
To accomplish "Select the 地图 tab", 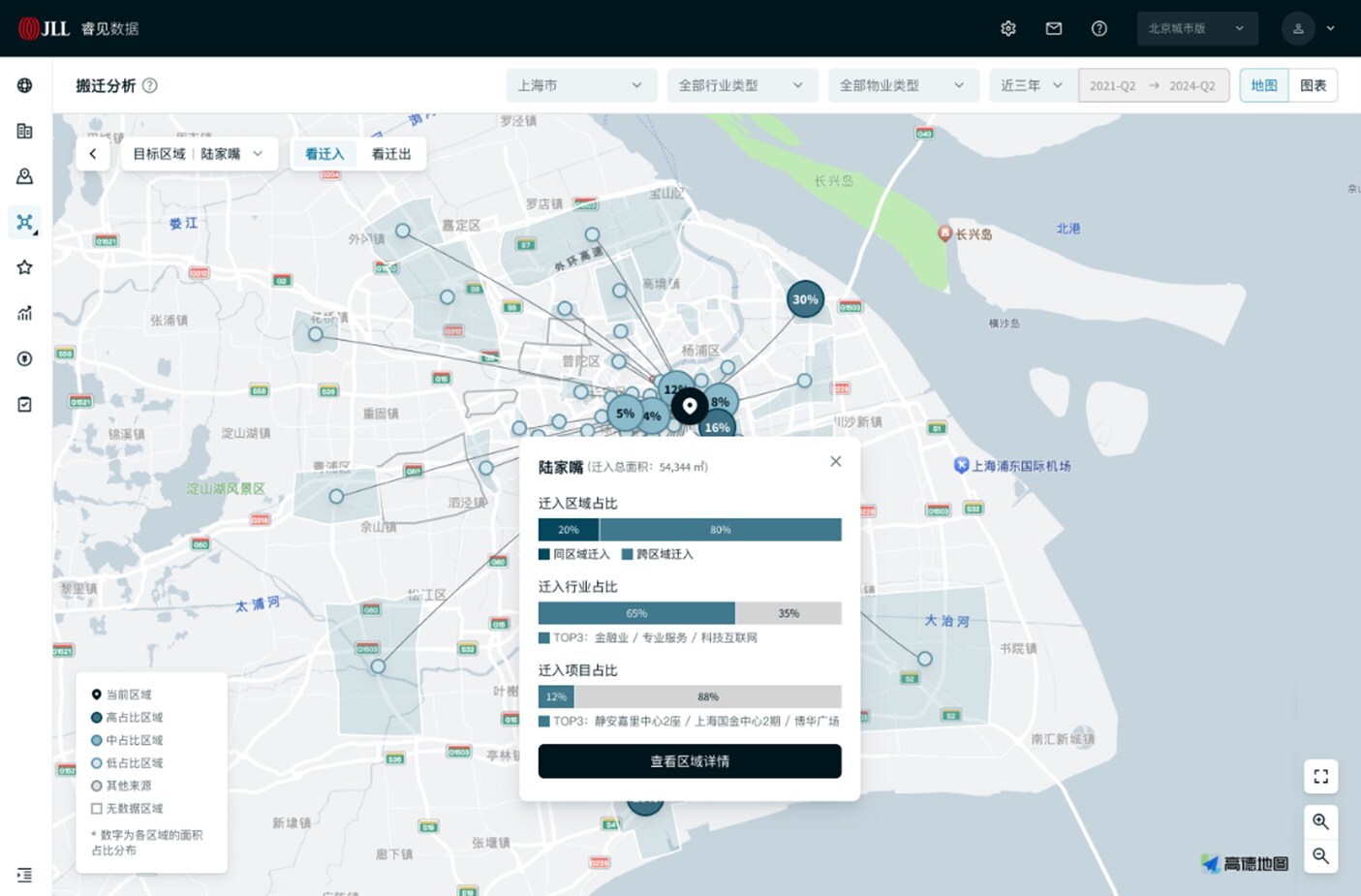I will (1264, 85).
